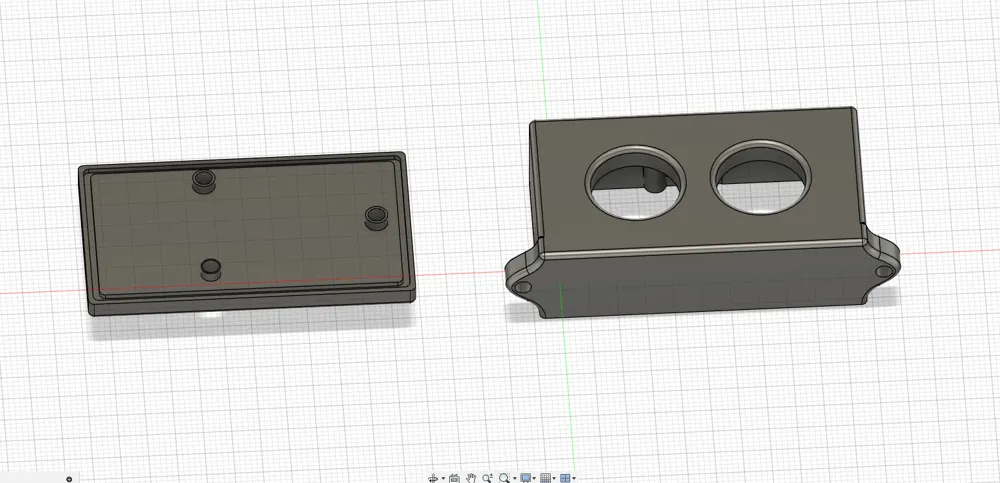Viewport: 1000px width, 483px height.
Task: Select the right circular hole on enclosure
Action: (x=761, y=177)
